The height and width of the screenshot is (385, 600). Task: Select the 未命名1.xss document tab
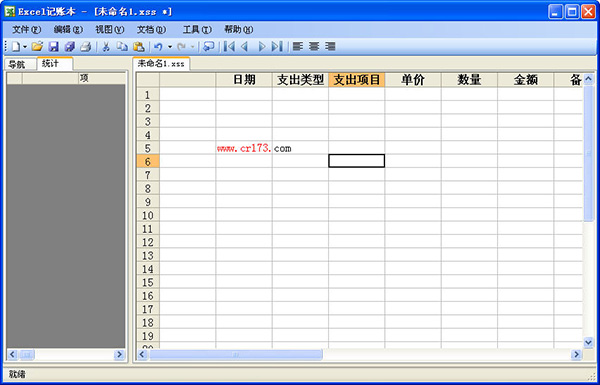(x=161, y=64)
